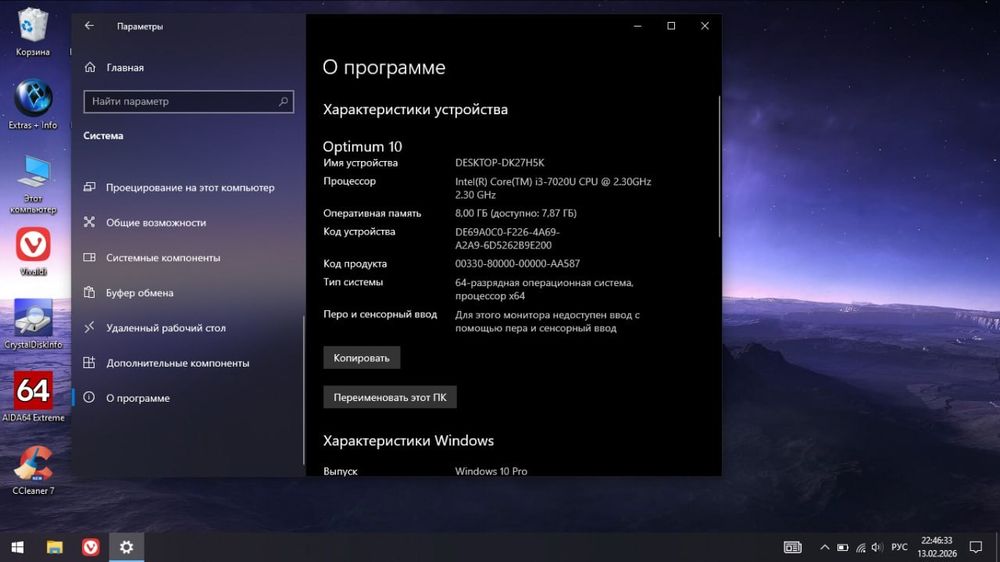Image resolution: width=1000 pixels, height=562 pixels.
Task: Click Характеристики Windows heading
Action: (x=408, y=441)
